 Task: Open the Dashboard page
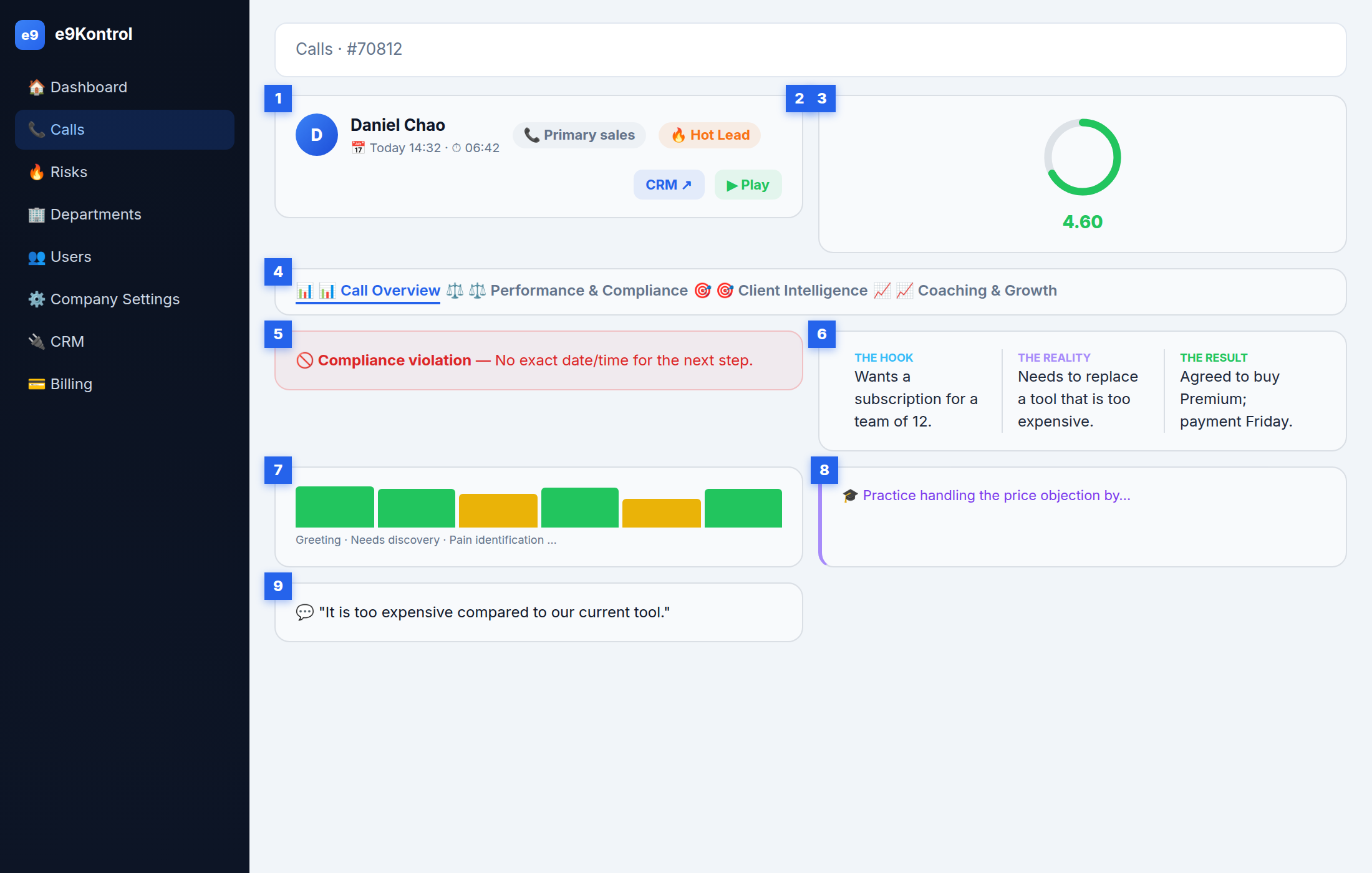point(125,87)
